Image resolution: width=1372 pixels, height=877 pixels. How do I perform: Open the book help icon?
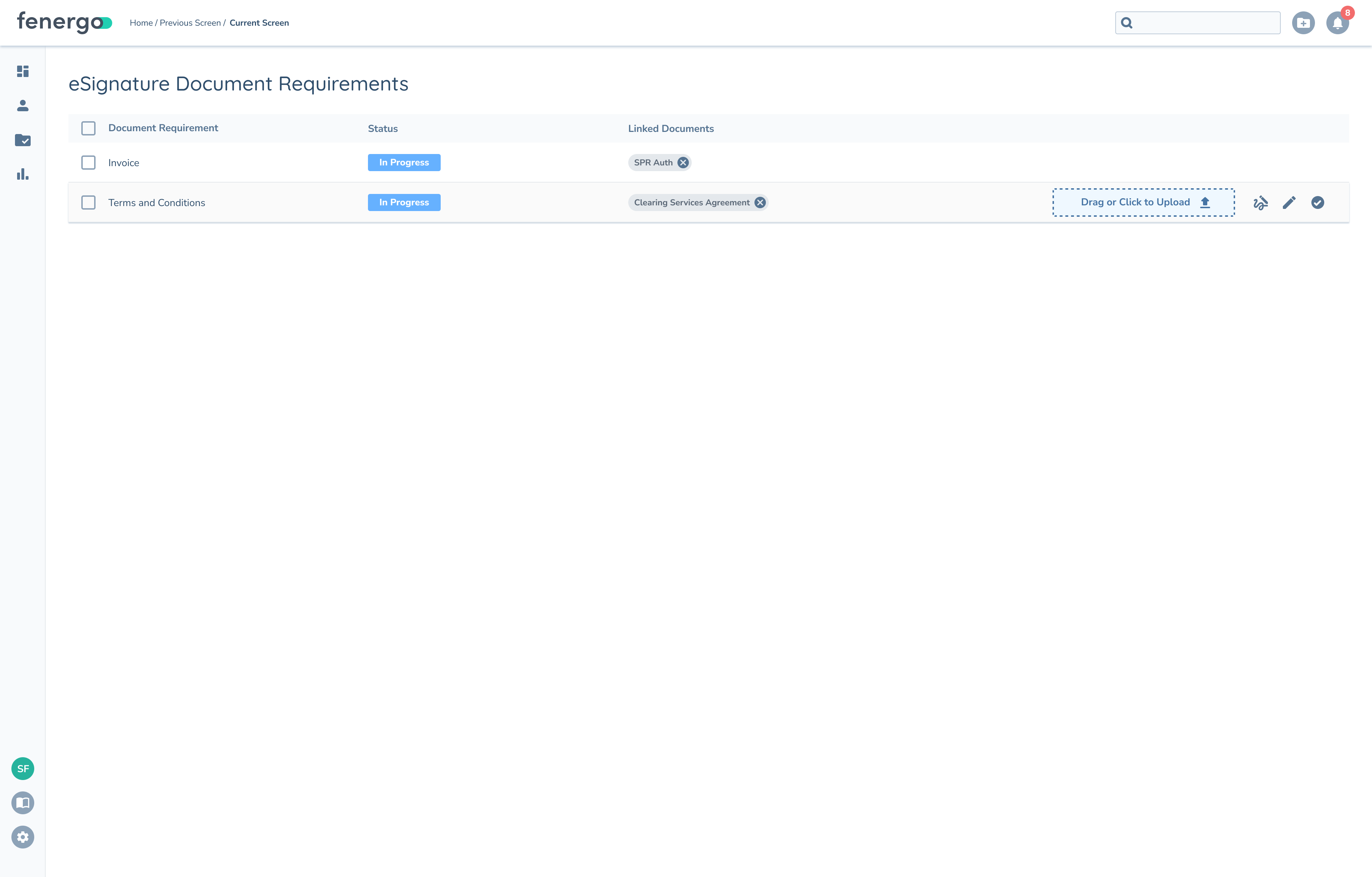click(x=23, y=803)
